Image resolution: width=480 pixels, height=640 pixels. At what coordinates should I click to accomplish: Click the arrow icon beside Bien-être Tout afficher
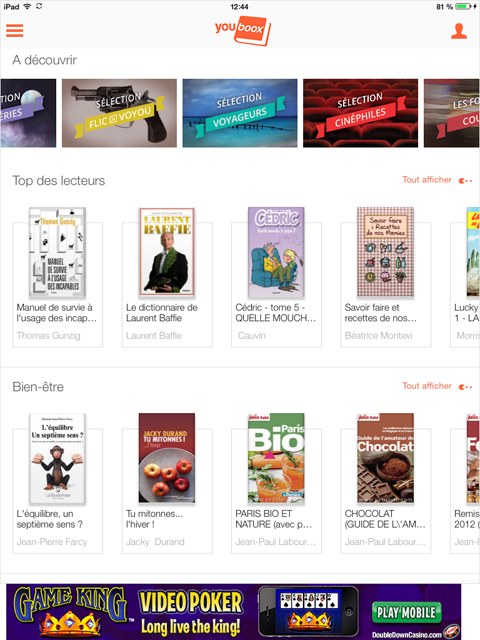pyautogui.click(x=466, y=387)
